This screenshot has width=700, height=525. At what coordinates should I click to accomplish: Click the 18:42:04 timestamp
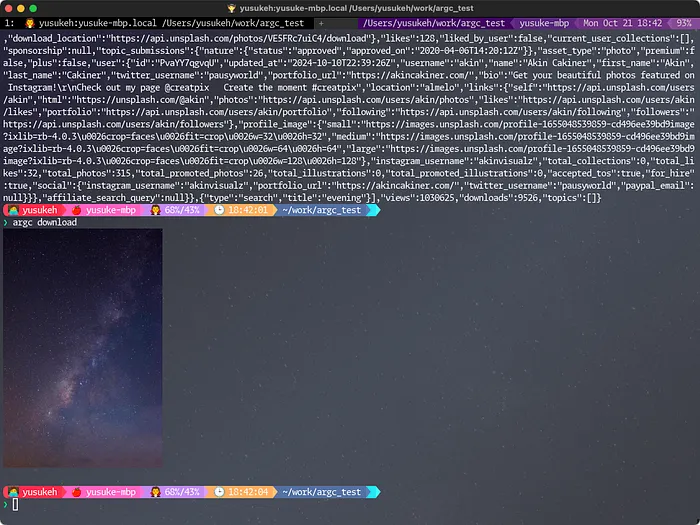point(248,492)
